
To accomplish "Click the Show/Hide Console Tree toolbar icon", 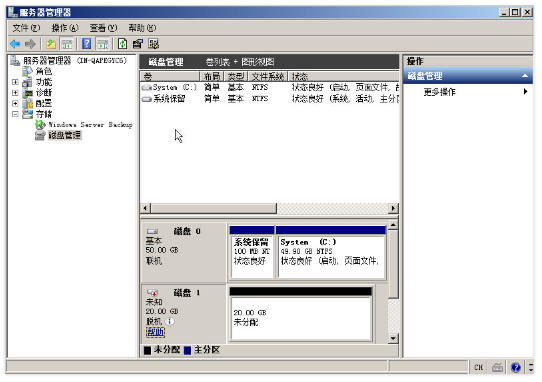I will coord(67,44).
